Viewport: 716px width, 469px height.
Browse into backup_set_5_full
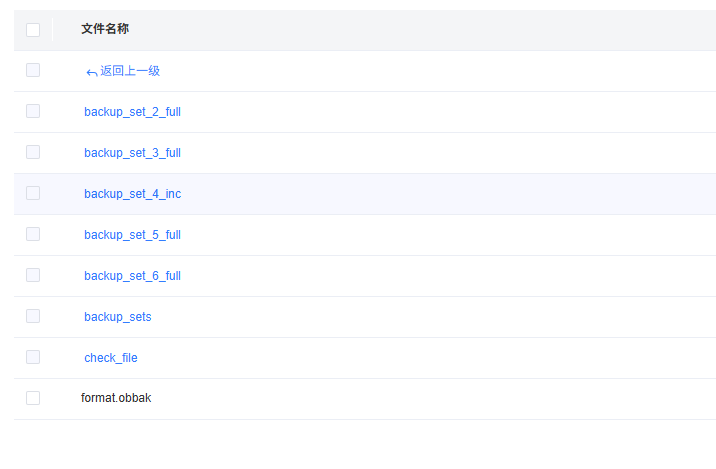click(x=132, y=235)
